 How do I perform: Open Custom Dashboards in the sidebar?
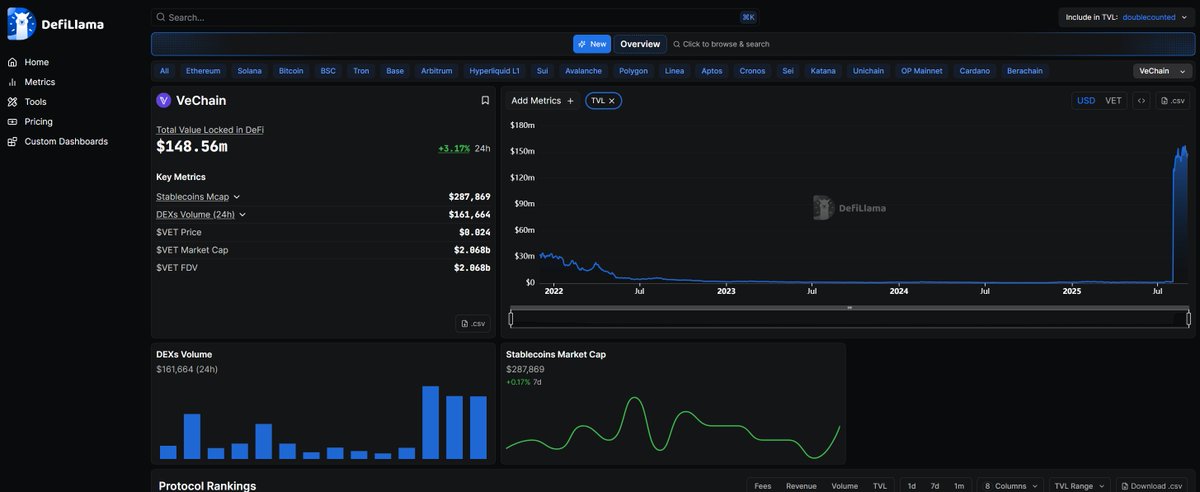click(66, 142)
